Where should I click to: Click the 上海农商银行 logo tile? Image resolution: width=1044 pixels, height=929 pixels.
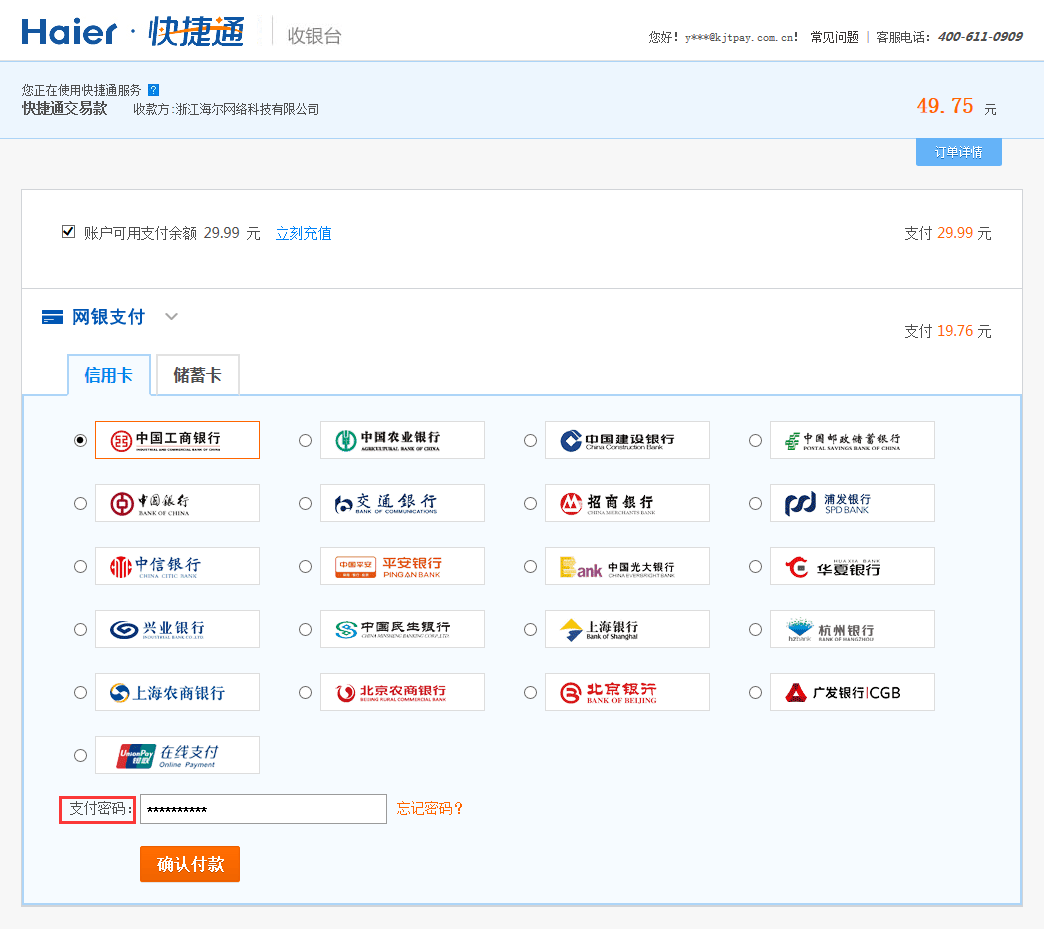click(177, 692)
